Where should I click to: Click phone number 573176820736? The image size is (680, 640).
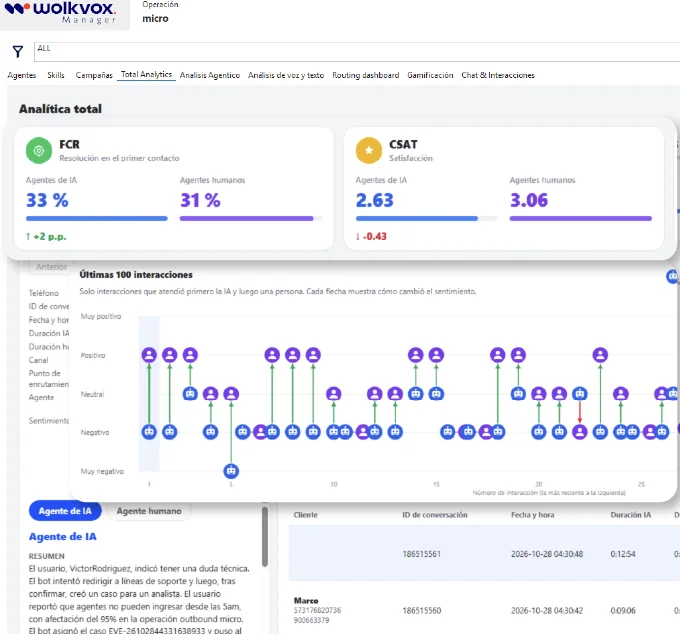317,610
